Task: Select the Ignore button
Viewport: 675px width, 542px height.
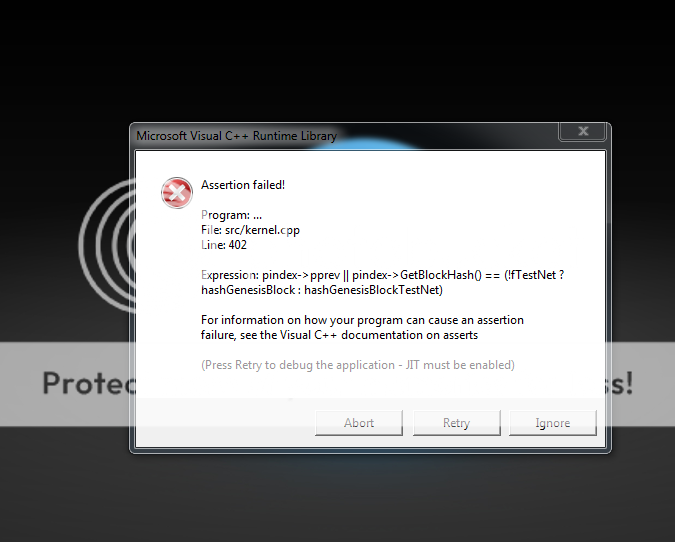Action: (553, 423)
